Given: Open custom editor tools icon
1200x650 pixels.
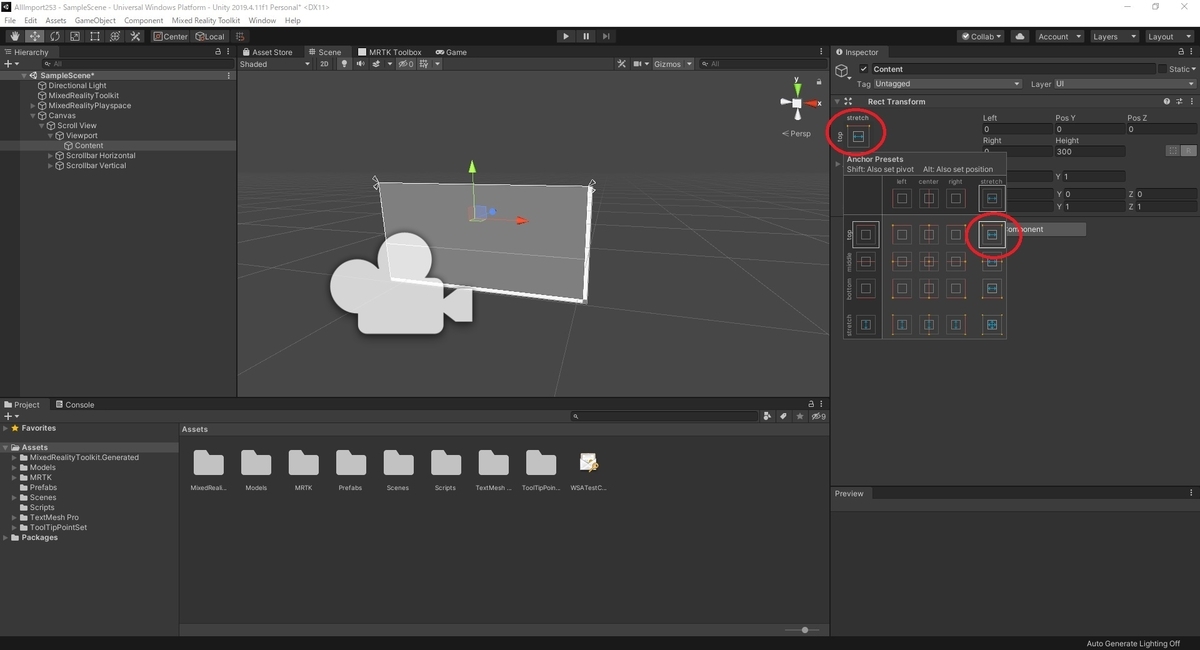Looking at the screenshot, I should click(135, 36).
